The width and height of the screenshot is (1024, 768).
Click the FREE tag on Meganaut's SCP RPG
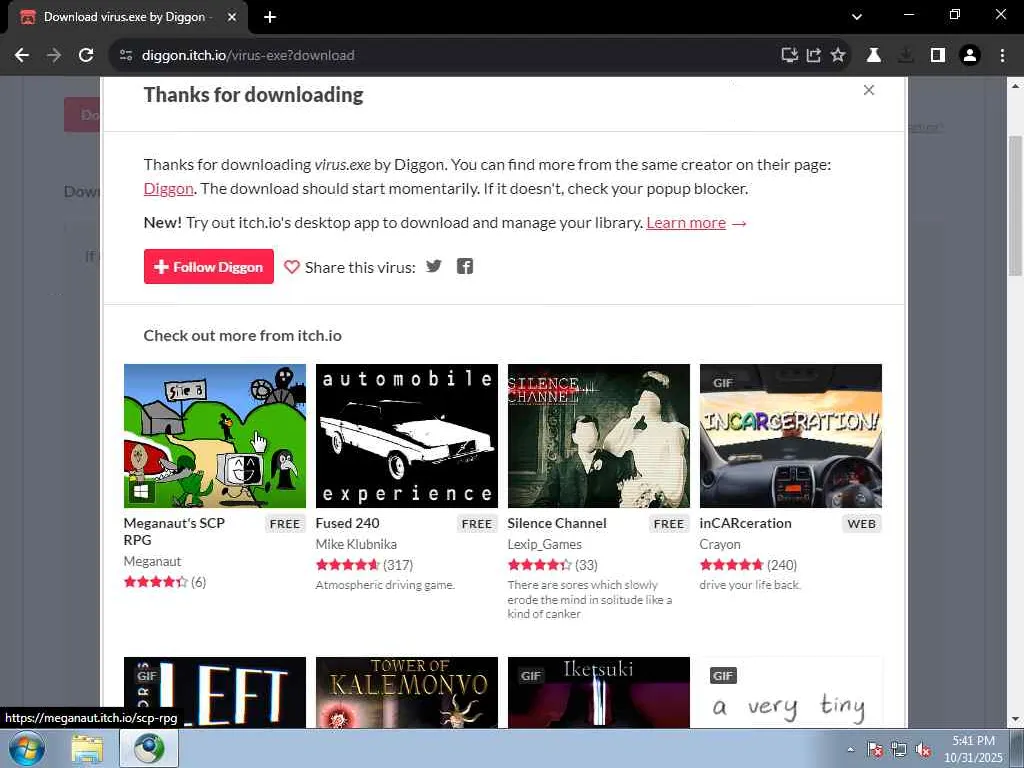click(x=285, y=524)
